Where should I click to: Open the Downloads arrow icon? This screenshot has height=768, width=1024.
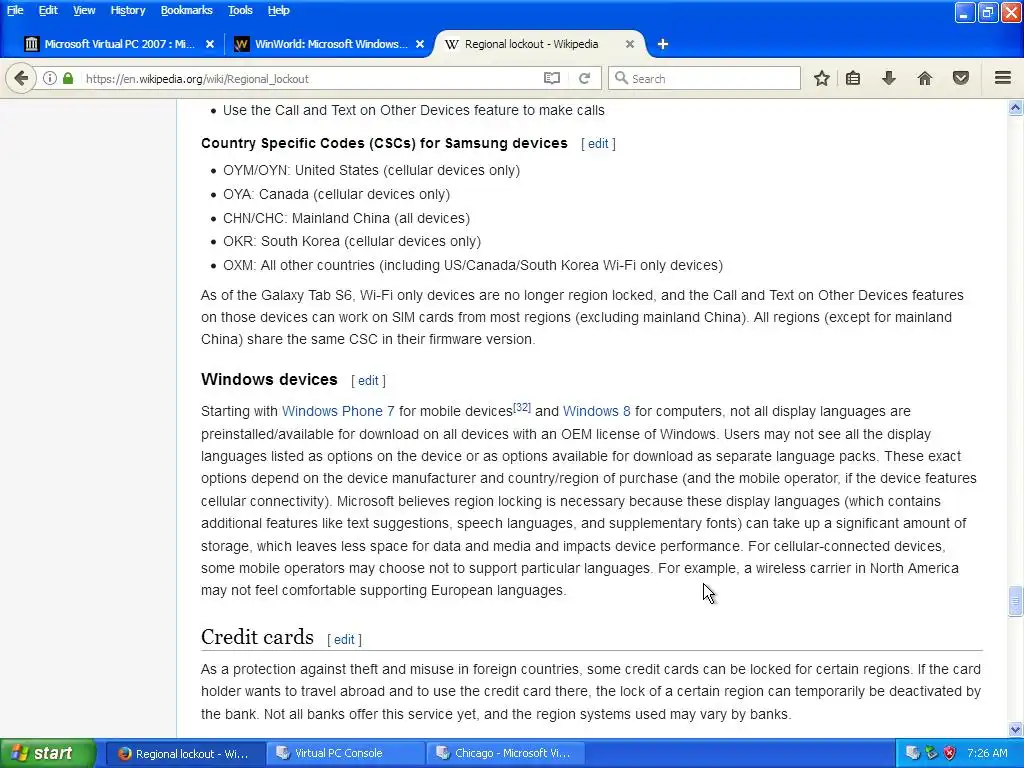click(889, 78)
